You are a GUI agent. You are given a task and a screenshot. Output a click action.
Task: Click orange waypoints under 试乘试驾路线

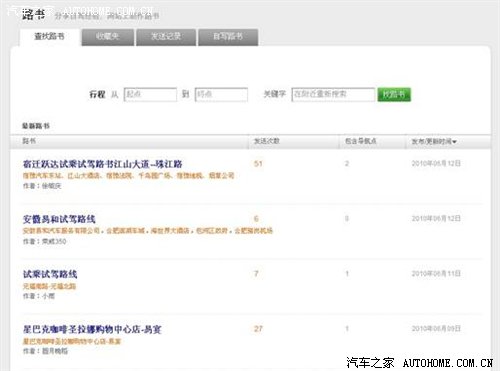click(49, 286)
